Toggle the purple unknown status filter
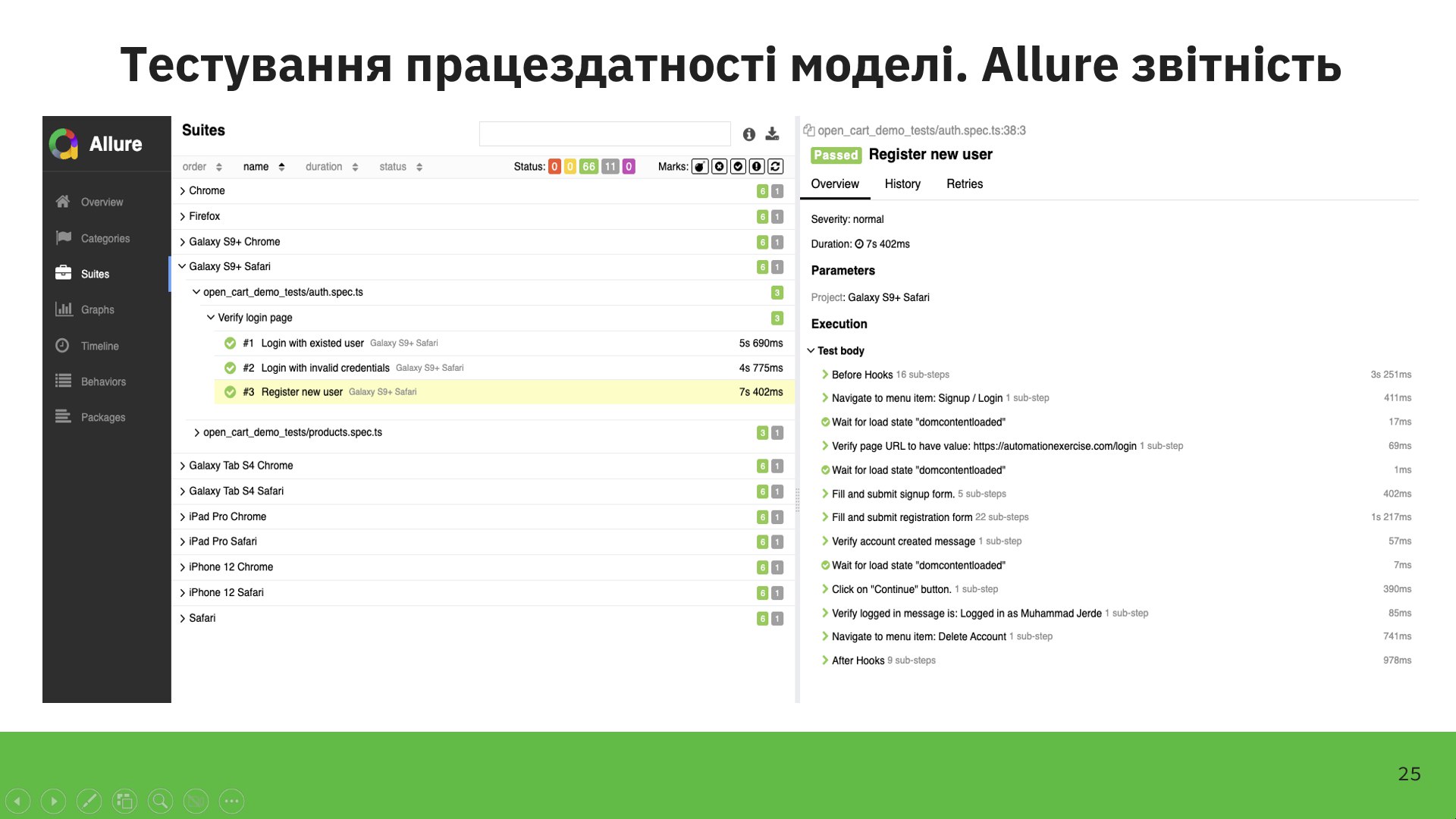Image resolution: width=1456 pixels, height=819 pixels. click(x=629, y=167)
